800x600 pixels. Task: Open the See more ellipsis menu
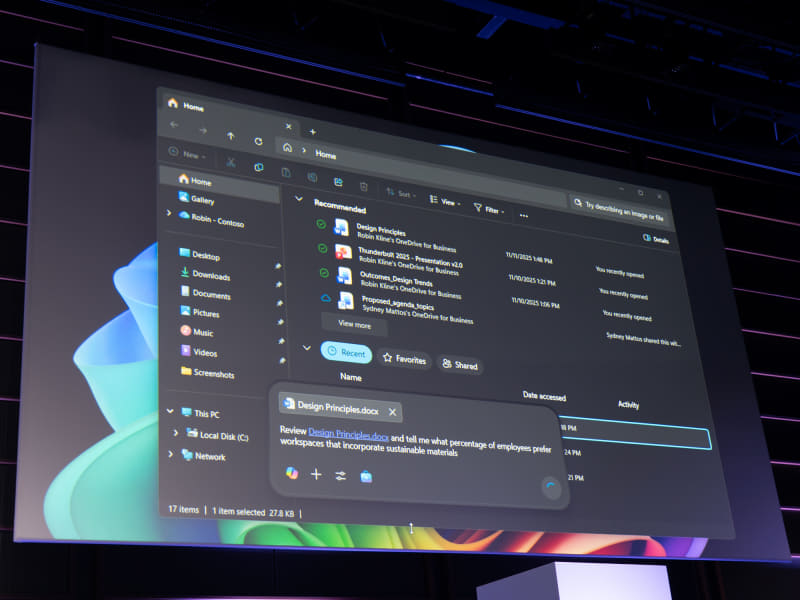click(523, 216)
